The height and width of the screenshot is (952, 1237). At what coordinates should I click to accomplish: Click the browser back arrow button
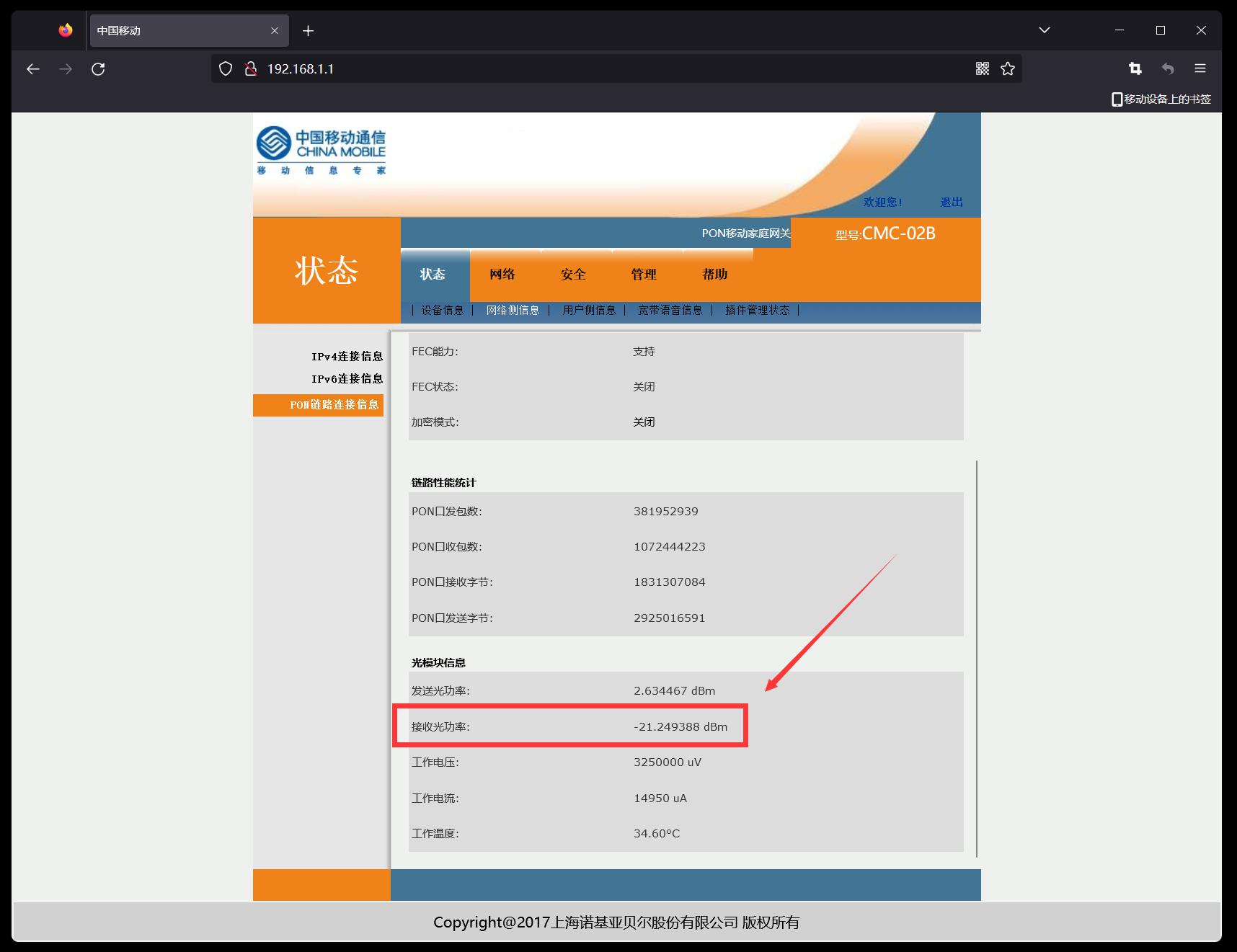(x=33, y=69)
